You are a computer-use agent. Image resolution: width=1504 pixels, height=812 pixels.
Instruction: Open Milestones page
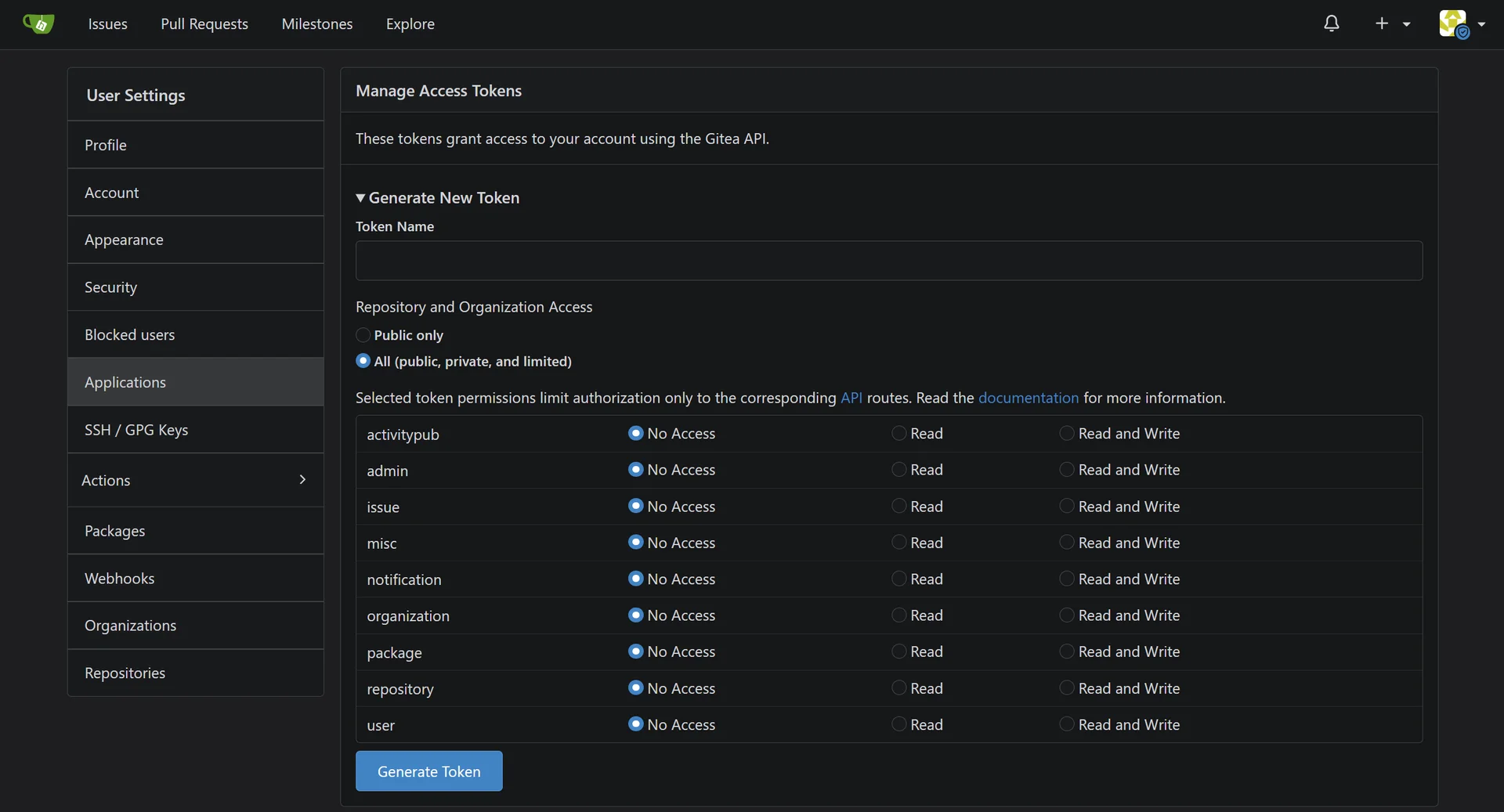tap(317, 24)
